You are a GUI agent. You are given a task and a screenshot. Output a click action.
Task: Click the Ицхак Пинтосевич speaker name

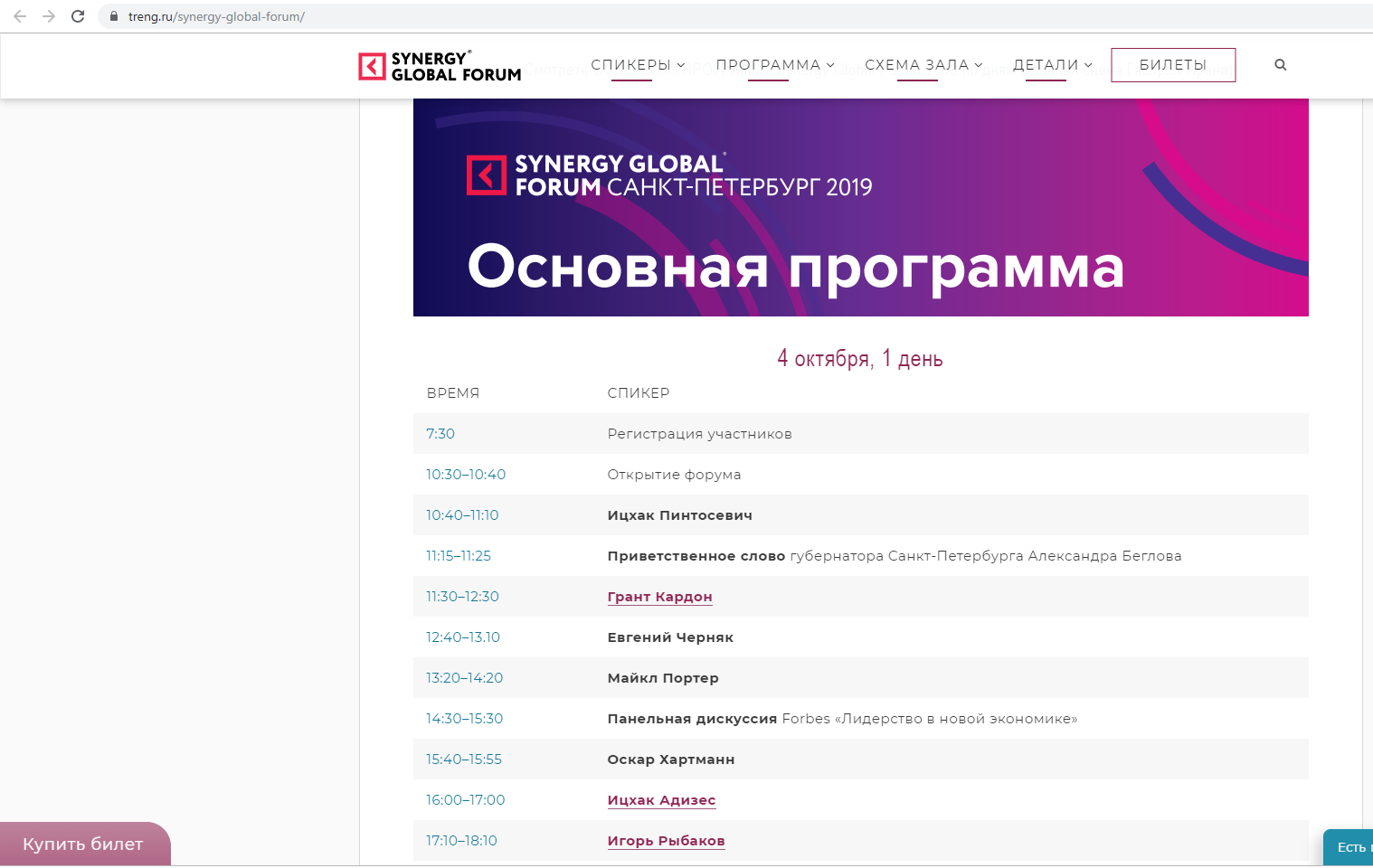679,515
